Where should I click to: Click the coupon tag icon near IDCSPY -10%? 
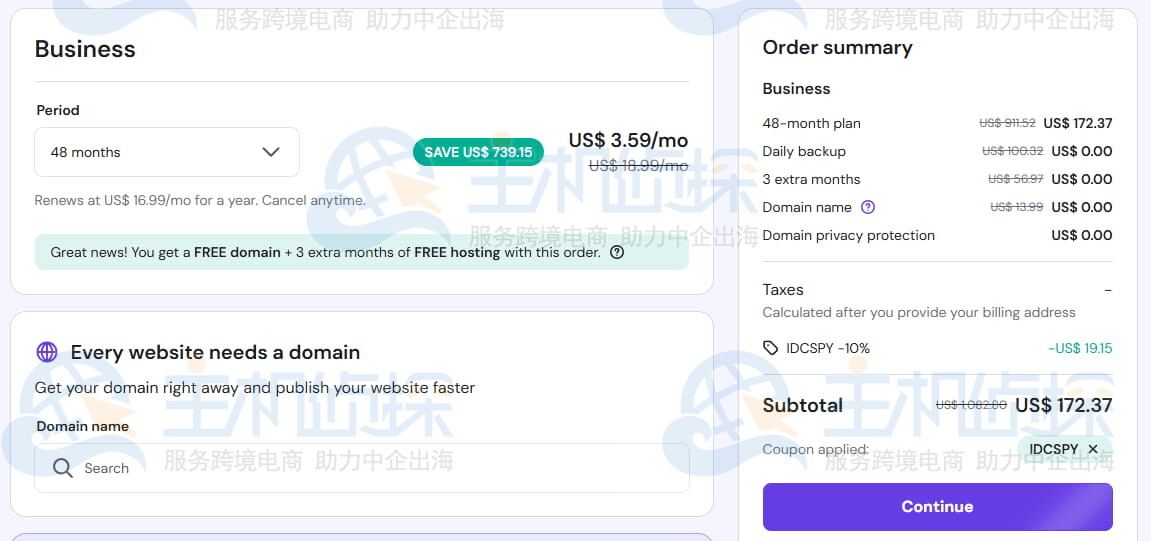coord(770,348)
